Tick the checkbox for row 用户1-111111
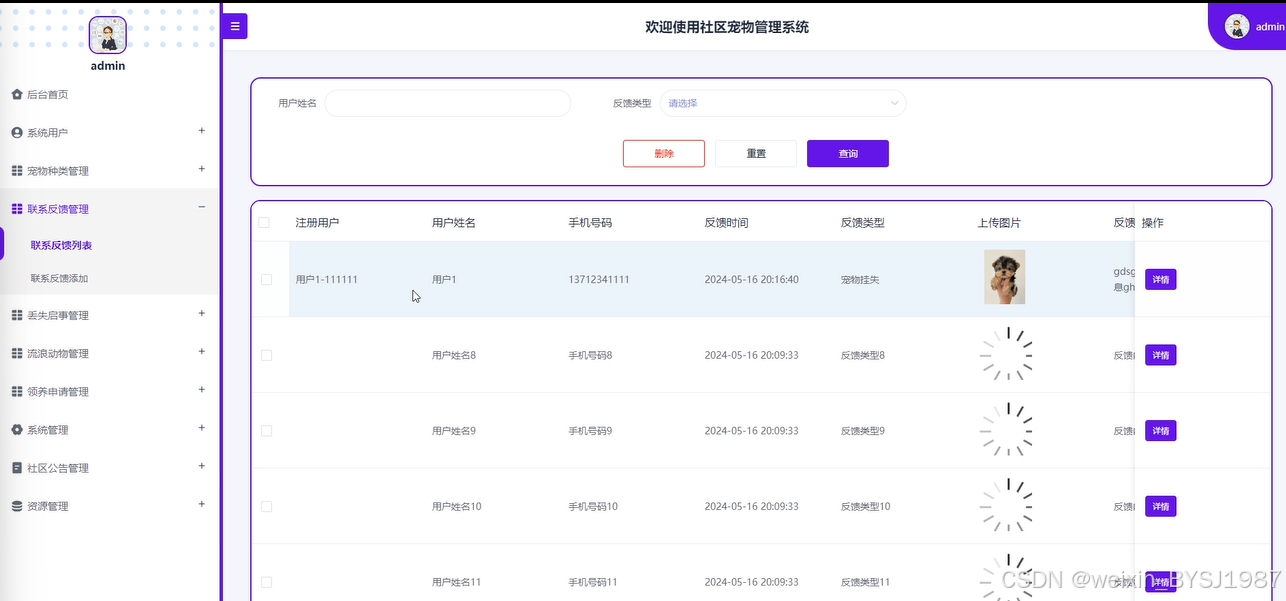Image resolution: width=1286 pixels, height=601 pixels. tap(266, 280)
